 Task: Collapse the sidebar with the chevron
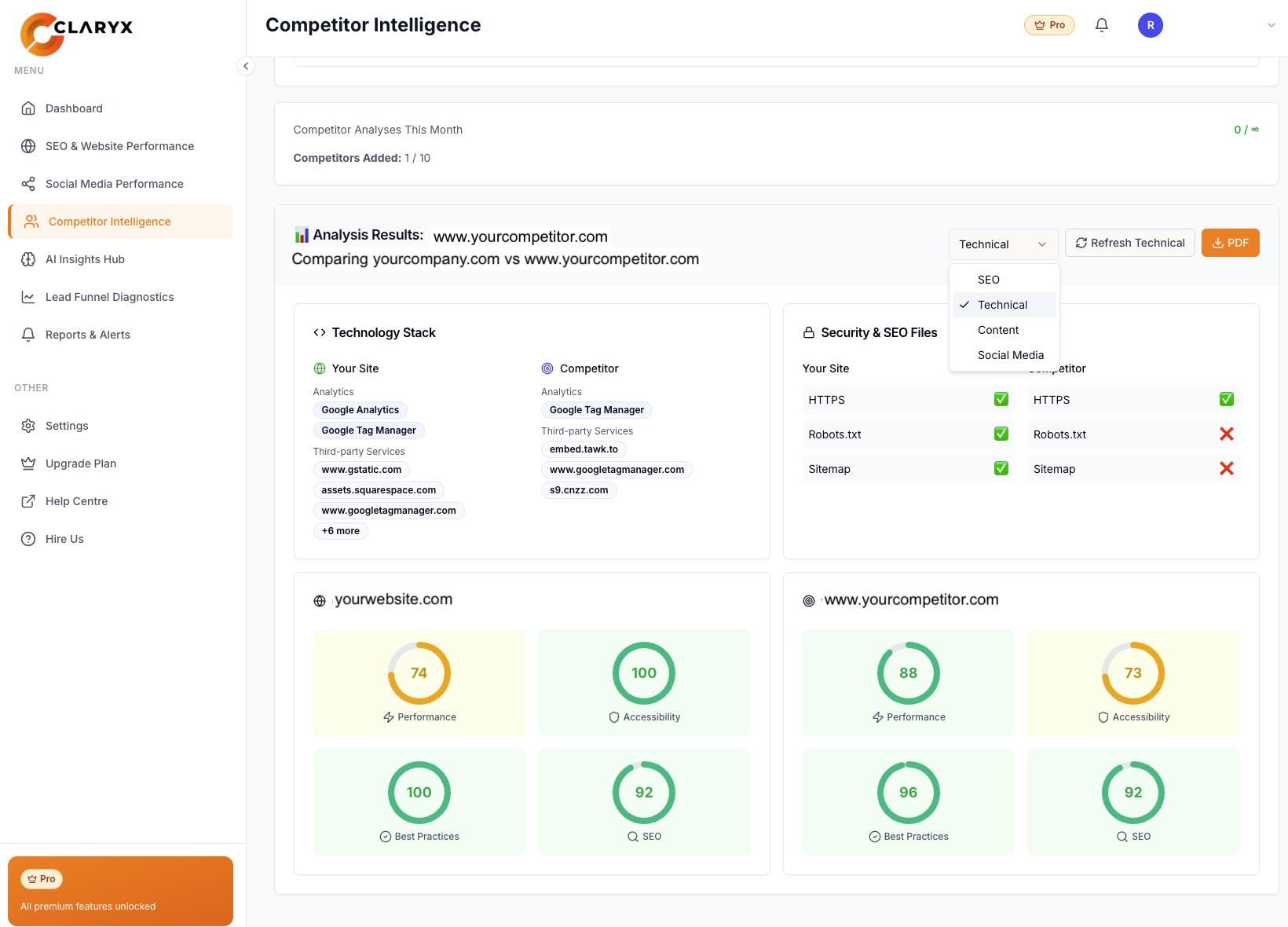[x=246, y=66]
